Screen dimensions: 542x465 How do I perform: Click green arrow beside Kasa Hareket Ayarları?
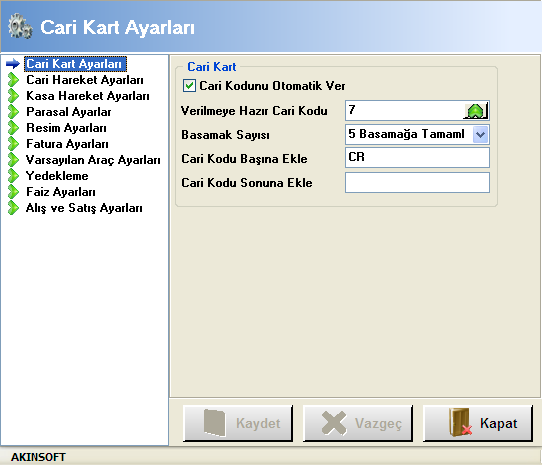point(13,96)
